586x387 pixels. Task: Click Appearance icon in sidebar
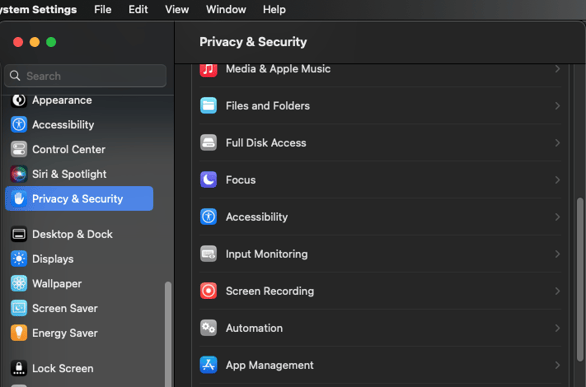pyautogui.click(x=19, y=100)
